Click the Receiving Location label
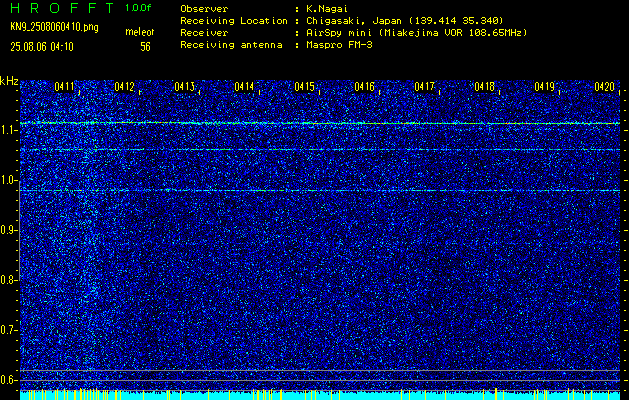629x400 pixels. pos(234,20)
